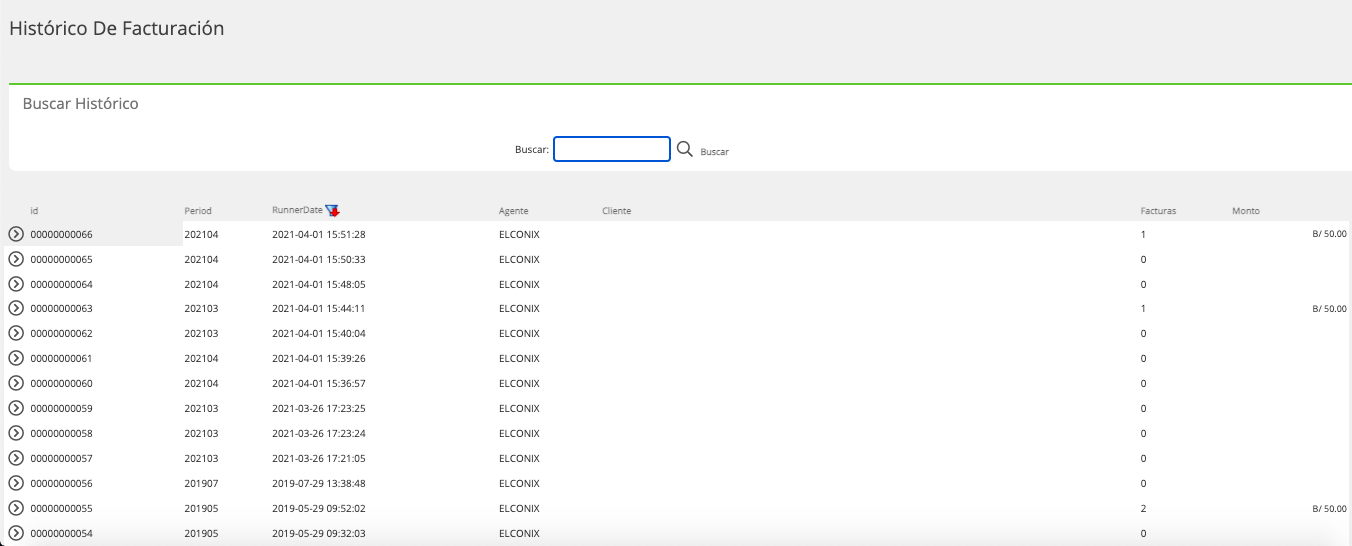This screenshot has width=1352, height=546.
Task: Click B/ 50.00 amount in row 00000000055
Action: [x=1329, y=508]
